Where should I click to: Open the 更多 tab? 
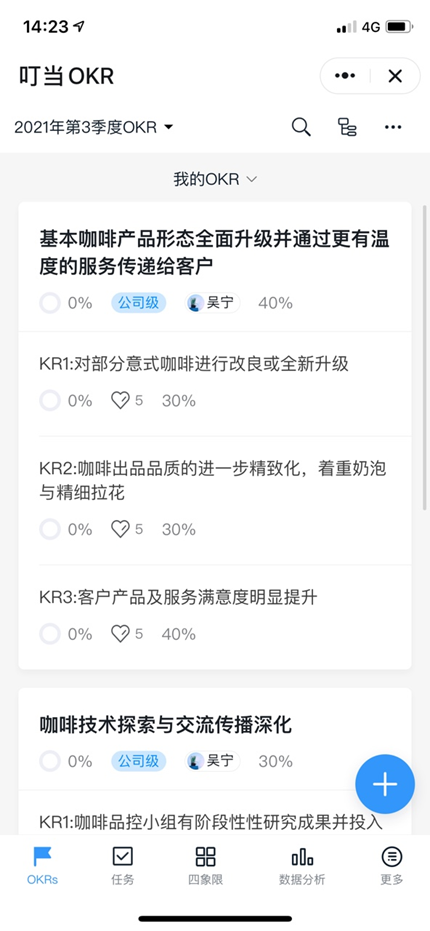click(x=391, y=866)
